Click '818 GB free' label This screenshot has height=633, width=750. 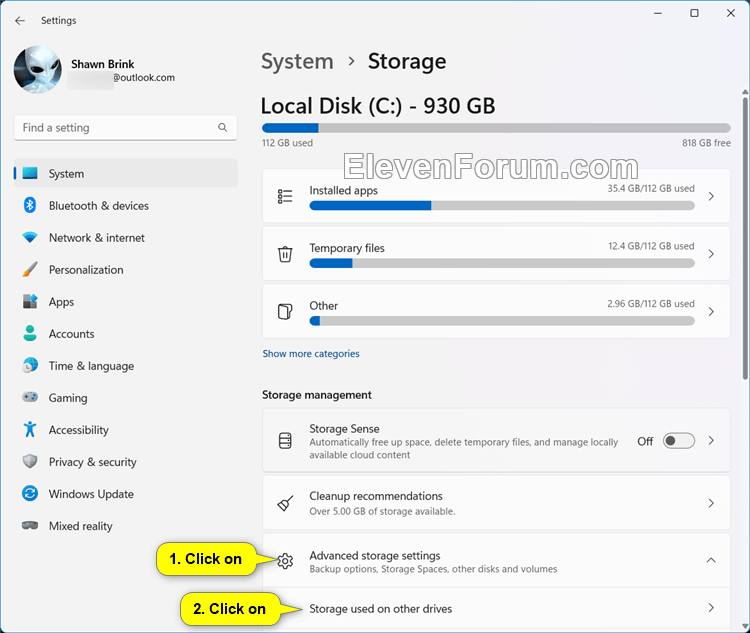click(706, 143)
